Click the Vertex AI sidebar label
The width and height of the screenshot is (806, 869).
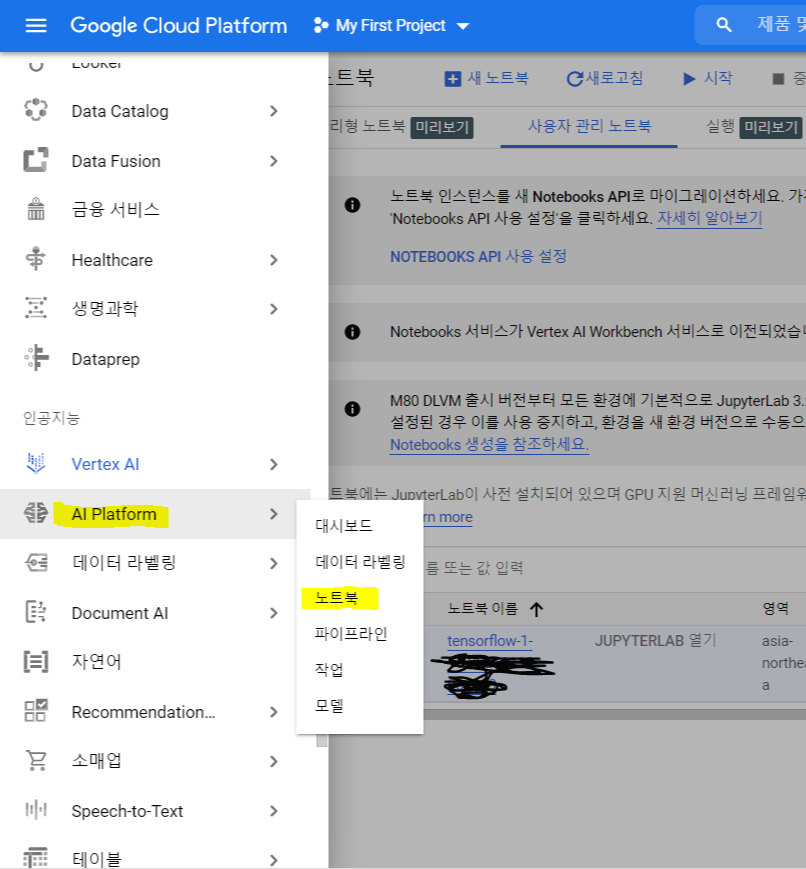point(105,464)
